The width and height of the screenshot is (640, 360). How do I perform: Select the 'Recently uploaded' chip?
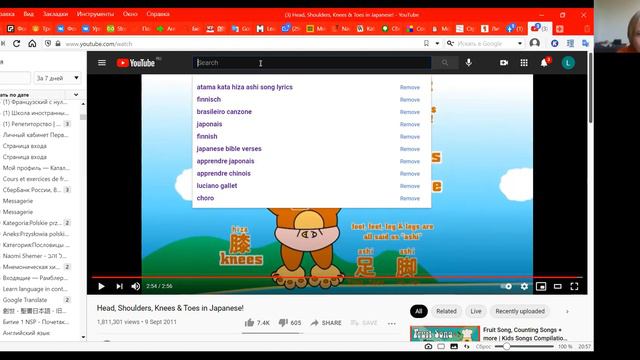click(x=520, y=311)
